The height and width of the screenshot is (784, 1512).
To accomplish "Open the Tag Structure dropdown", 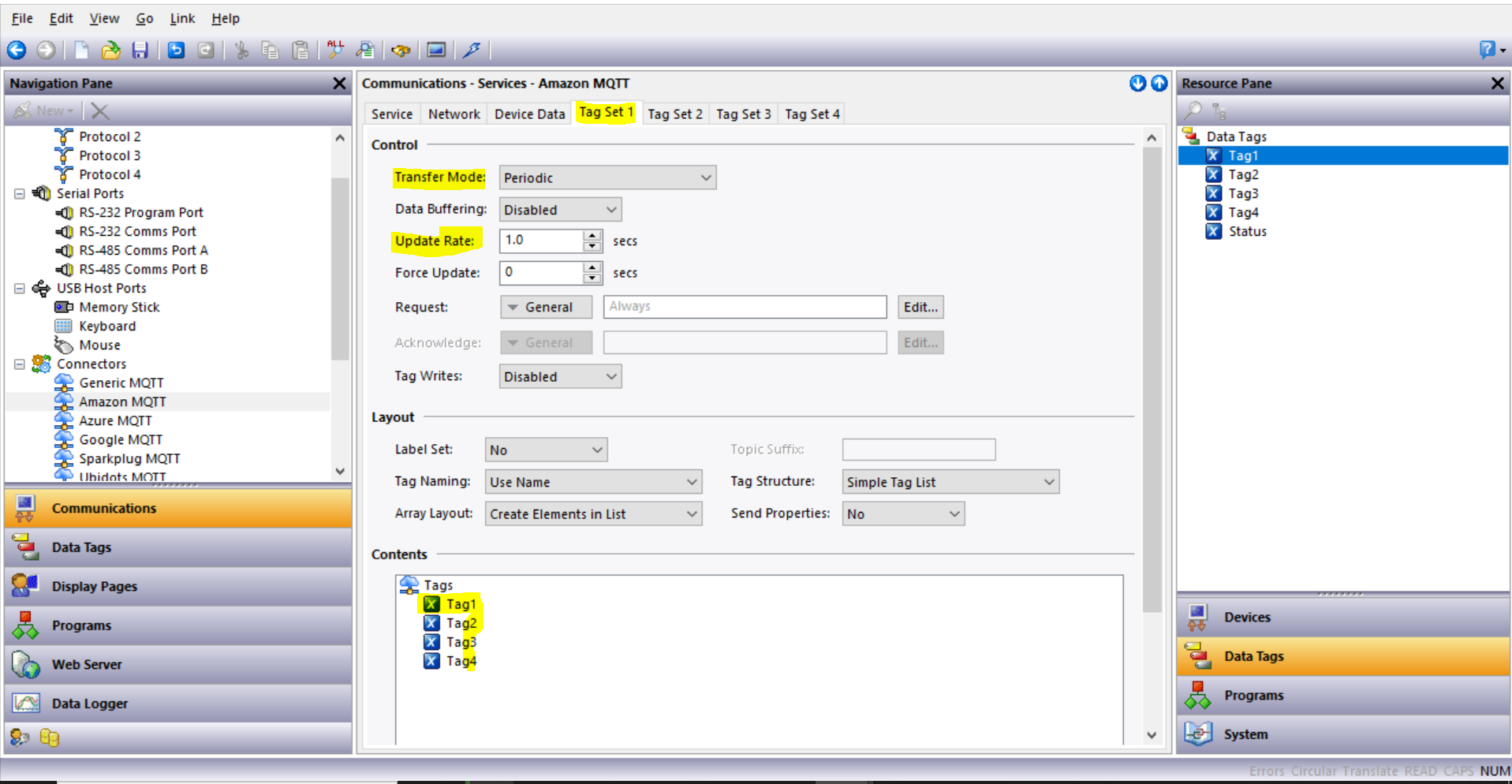I will pos(950,482).
